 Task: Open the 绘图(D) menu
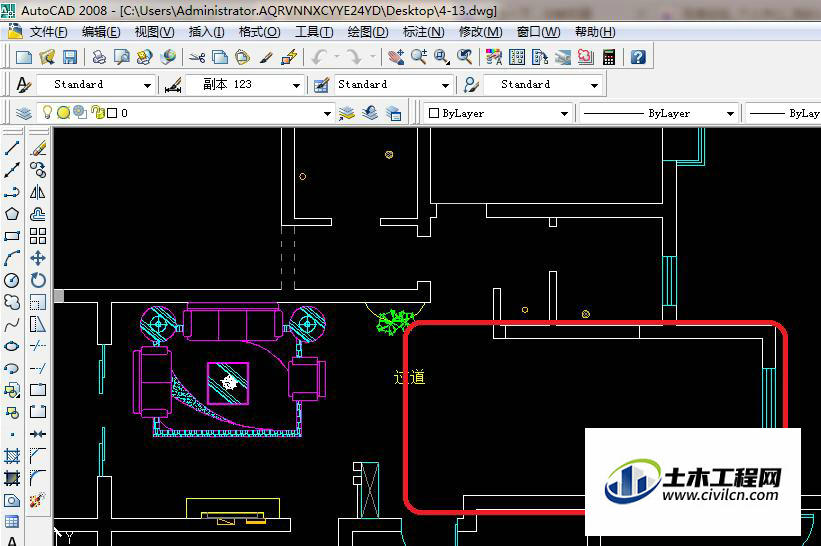click(x=368, y=32)
